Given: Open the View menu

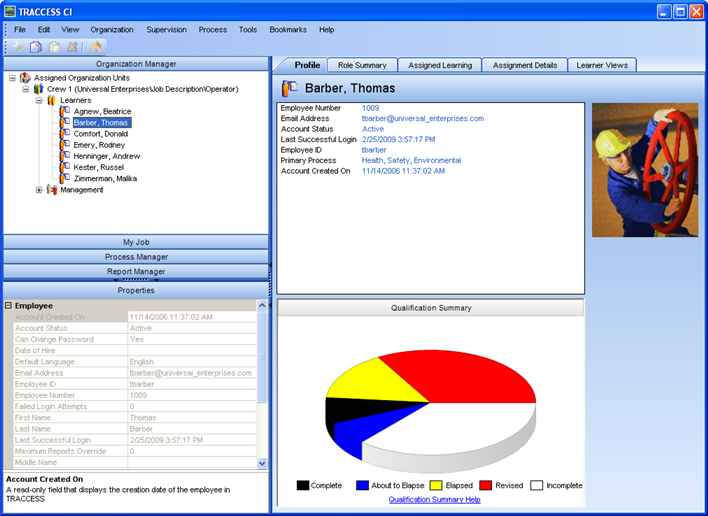Looking at the screenshot, I should [x=70, y=30].
